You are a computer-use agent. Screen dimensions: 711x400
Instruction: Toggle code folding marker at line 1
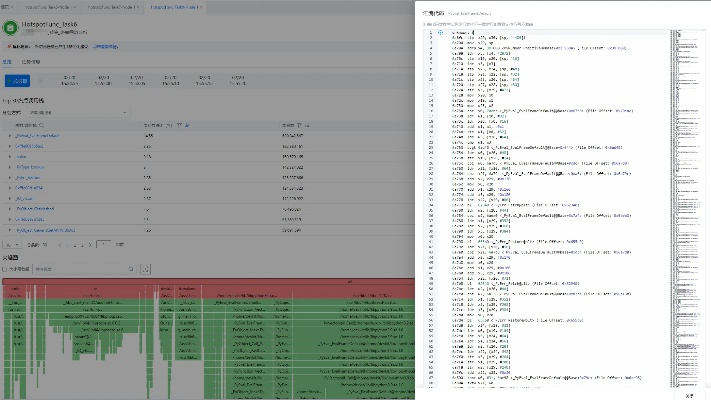[440, 31]
